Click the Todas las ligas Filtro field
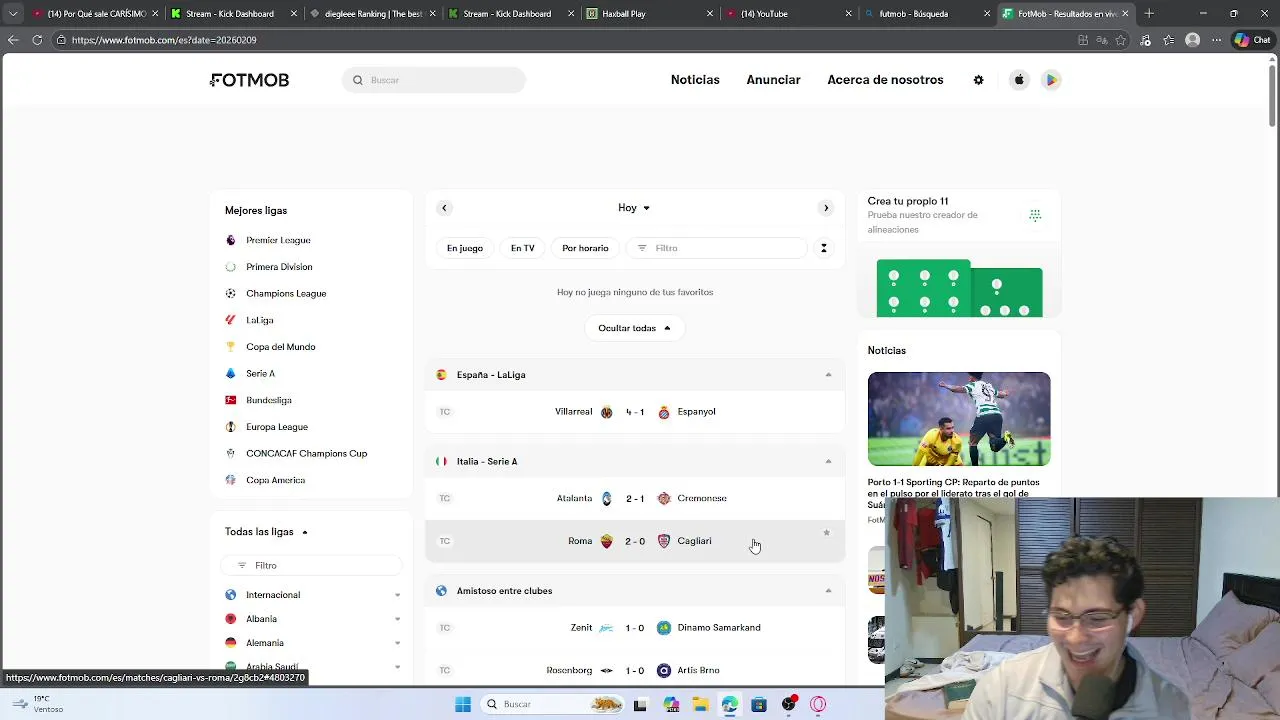The width and height of the screenshot is (1280, 720). 311,566
